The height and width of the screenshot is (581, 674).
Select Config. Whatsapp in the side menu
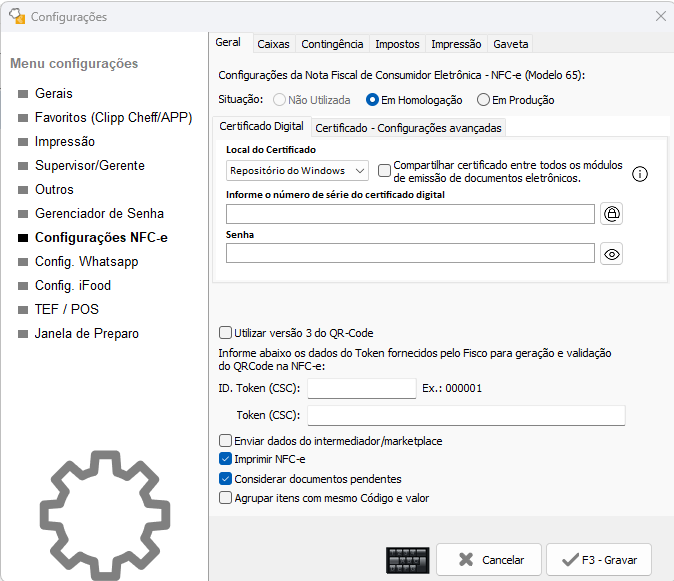coord(86,262)
